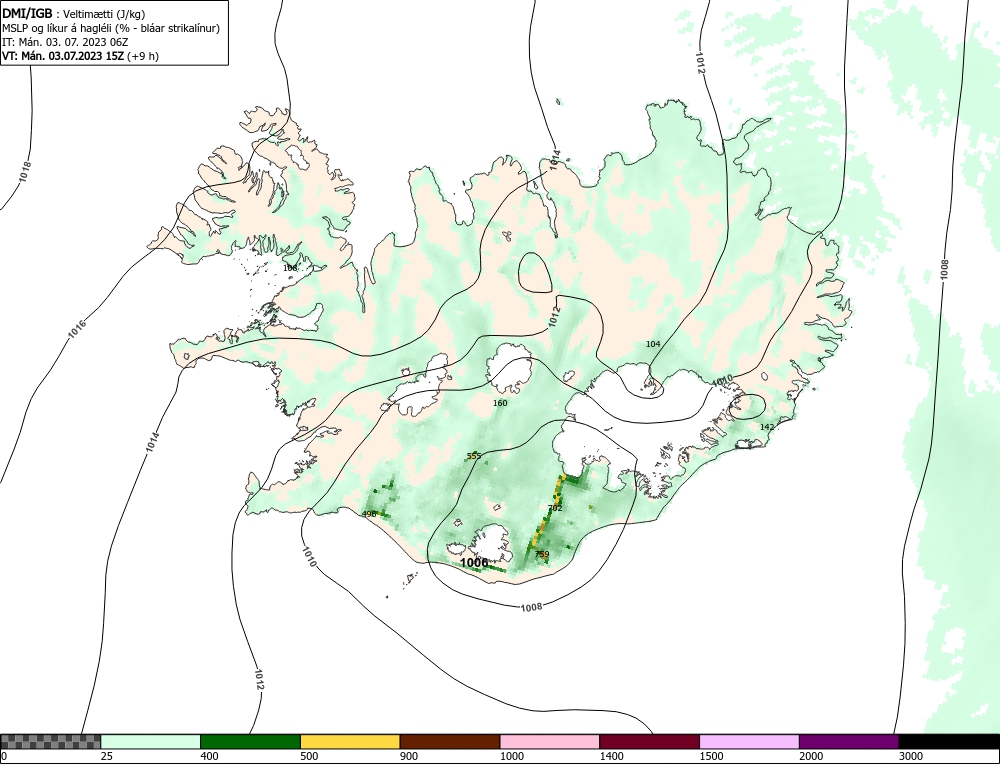This screenshot has width=1000, height=764.
Task: Click the '555' CAPE value on map
Action: tap(474, 456)
